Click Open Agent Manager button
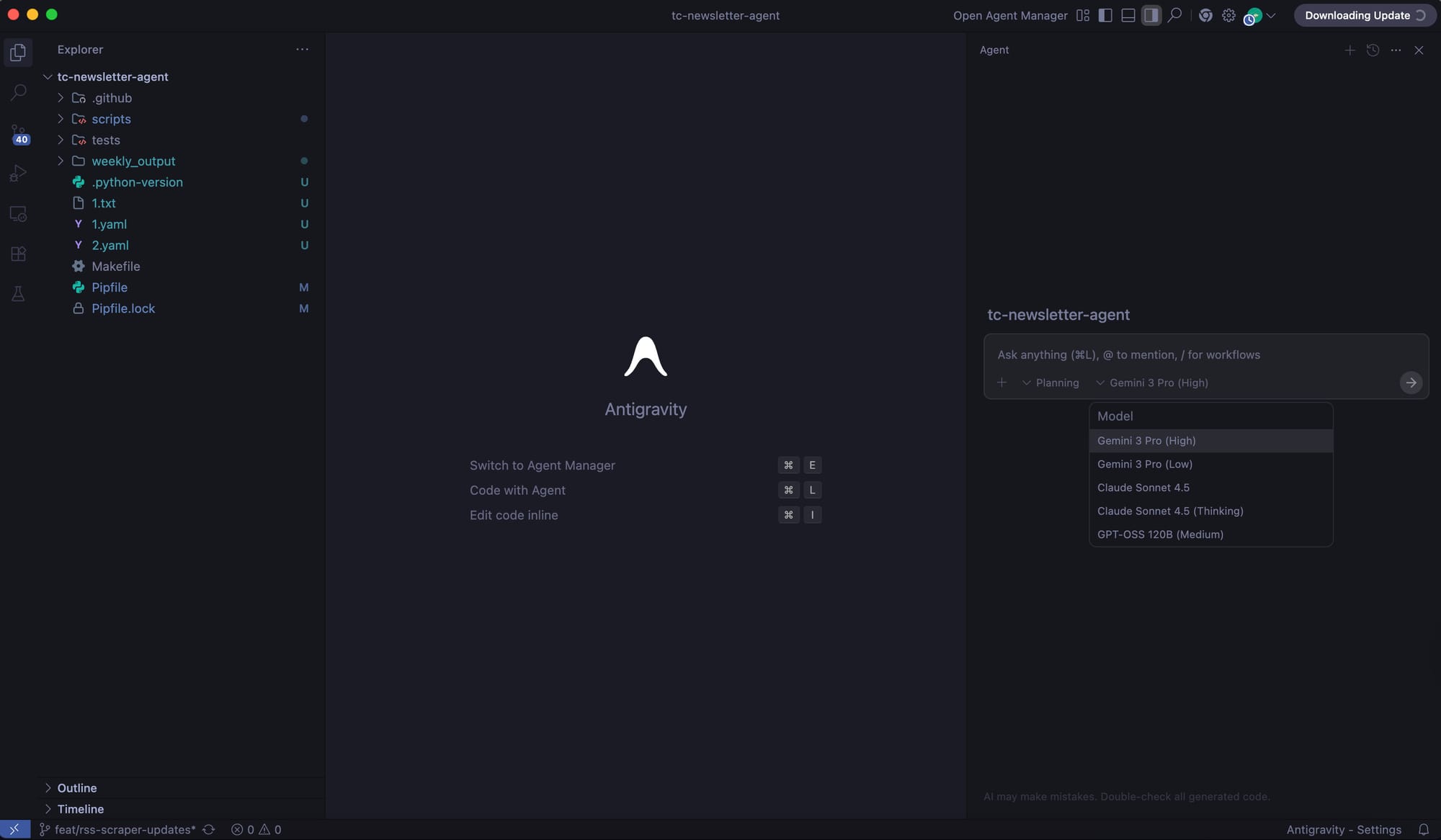Screen dimensions: 1441x840 pos(1009,15)
